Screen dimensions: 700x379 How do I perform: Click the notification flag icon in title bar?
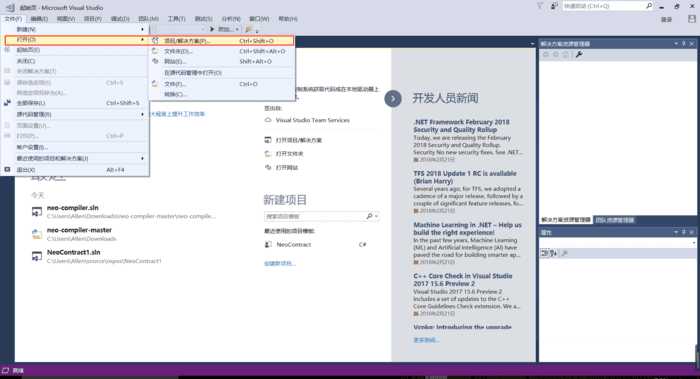tap(540, 6)
